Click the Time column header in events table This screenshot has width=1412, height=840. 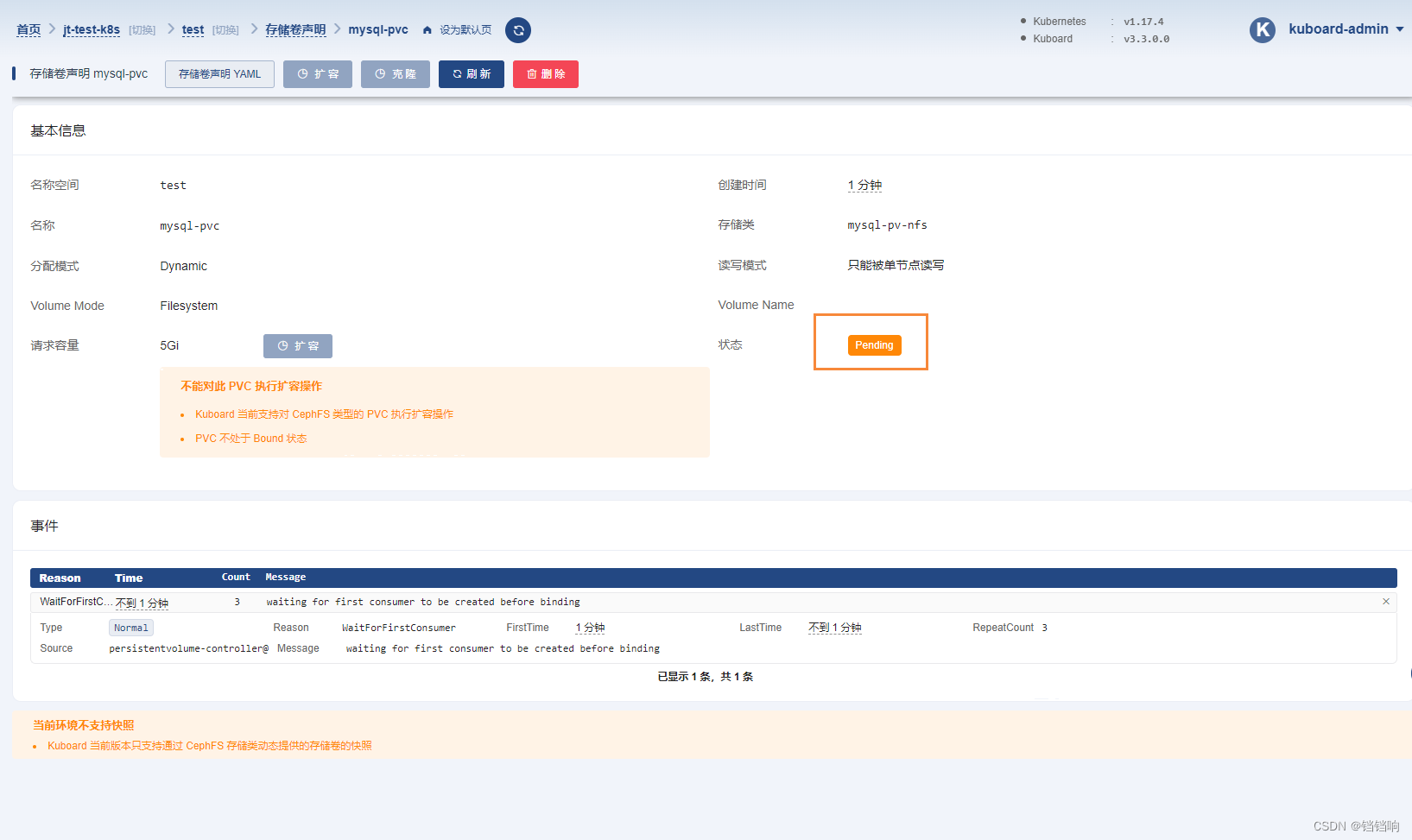(x=129, y=578)
